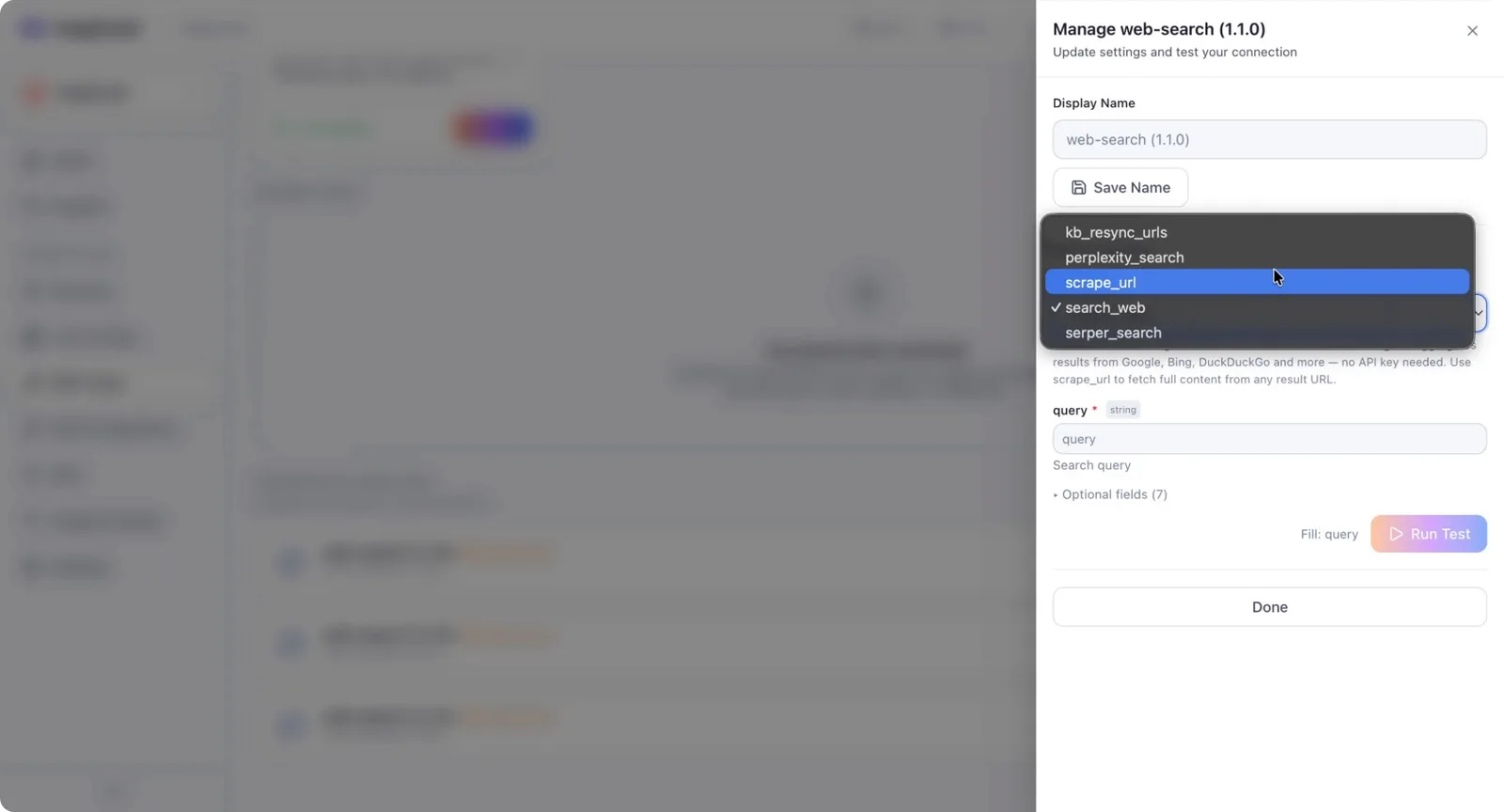
Task: Select the scrape_url option
Action: (x=1257, y=282)
